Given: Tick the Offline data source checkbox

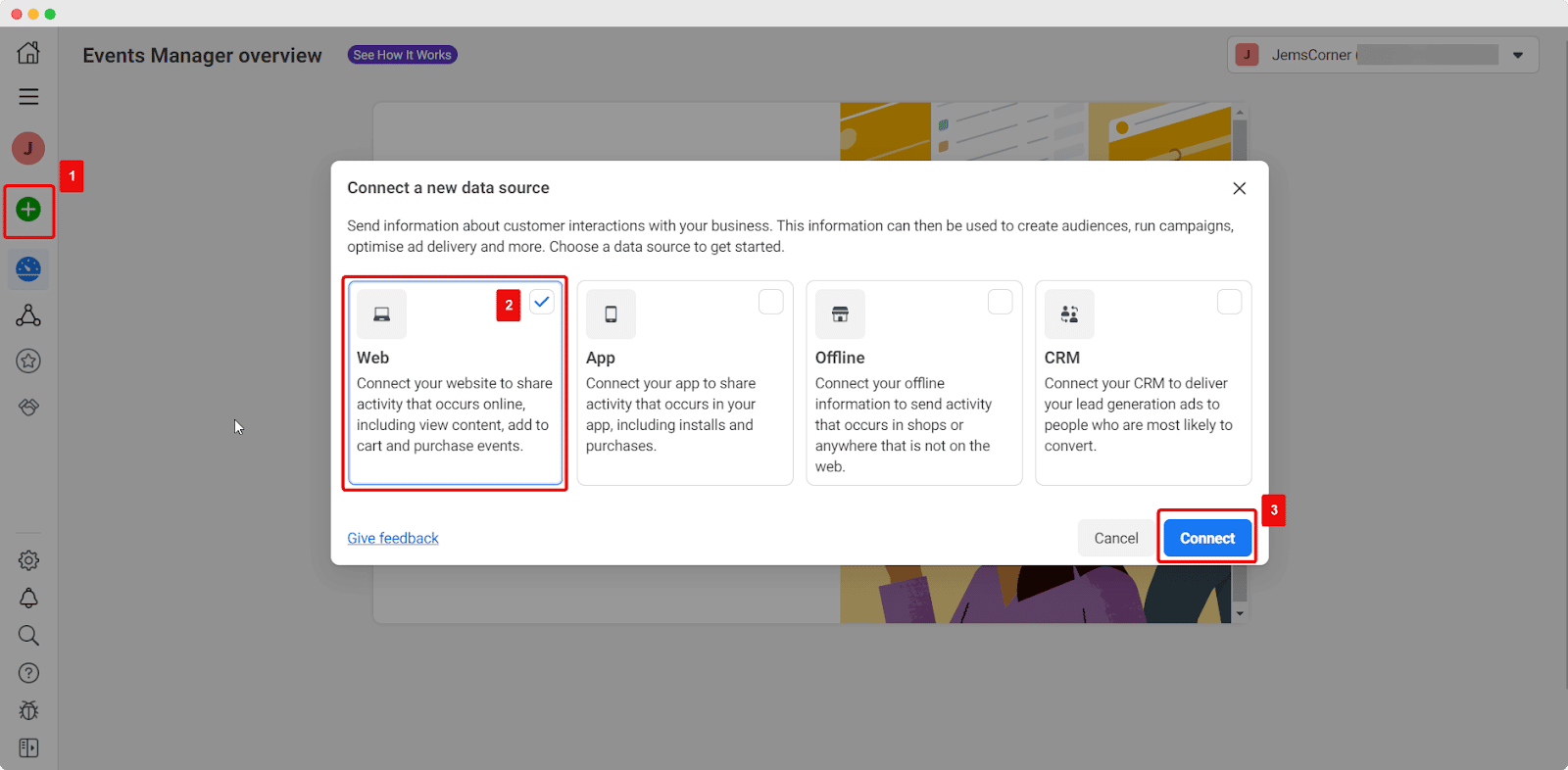Looking at the screenshot, I should (1000, 302).
